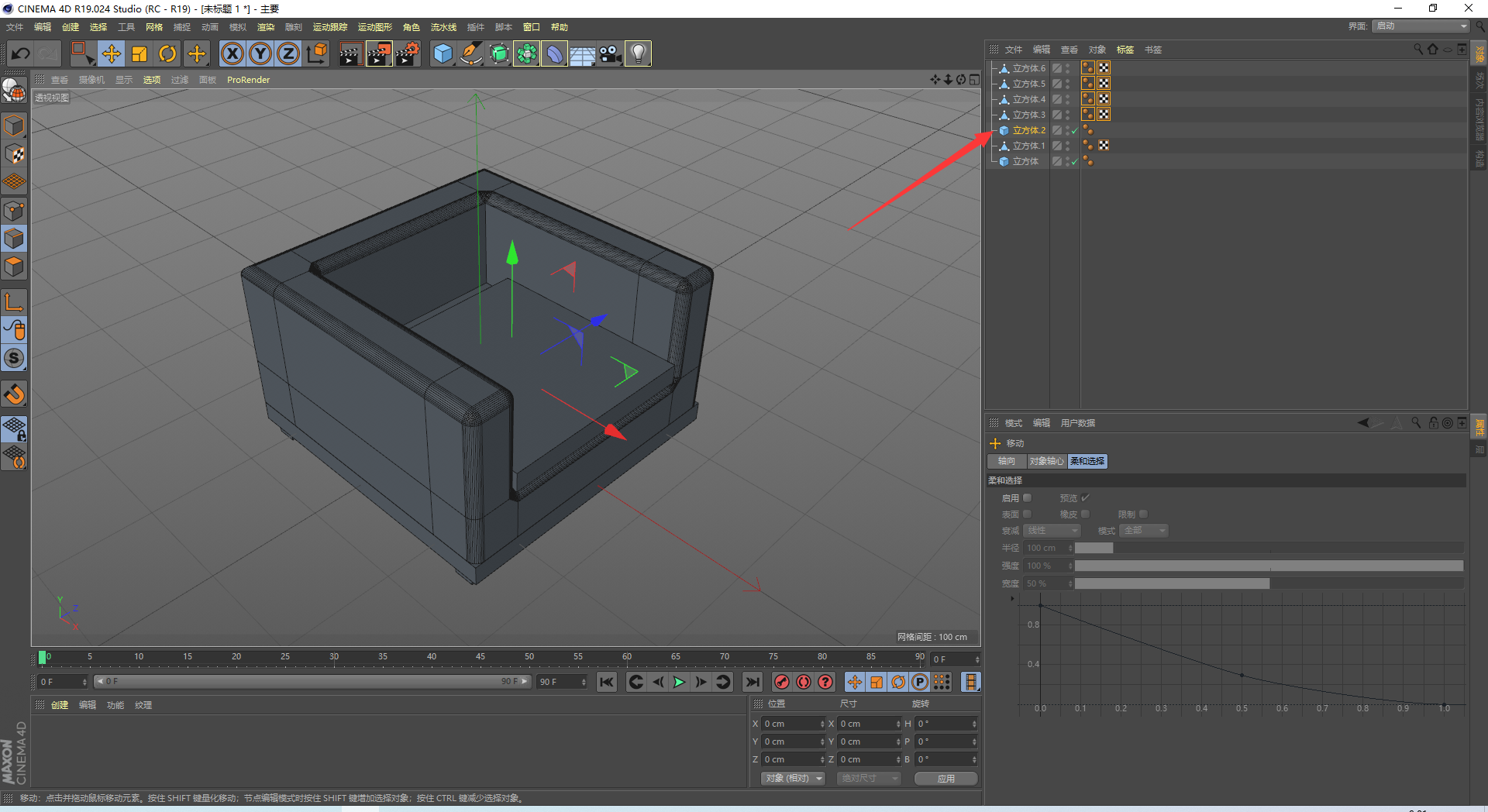The width and height of the screenshot is (1488, 812).
Task: Switch to Points mode in left sidebar
Action: point(14,210)
